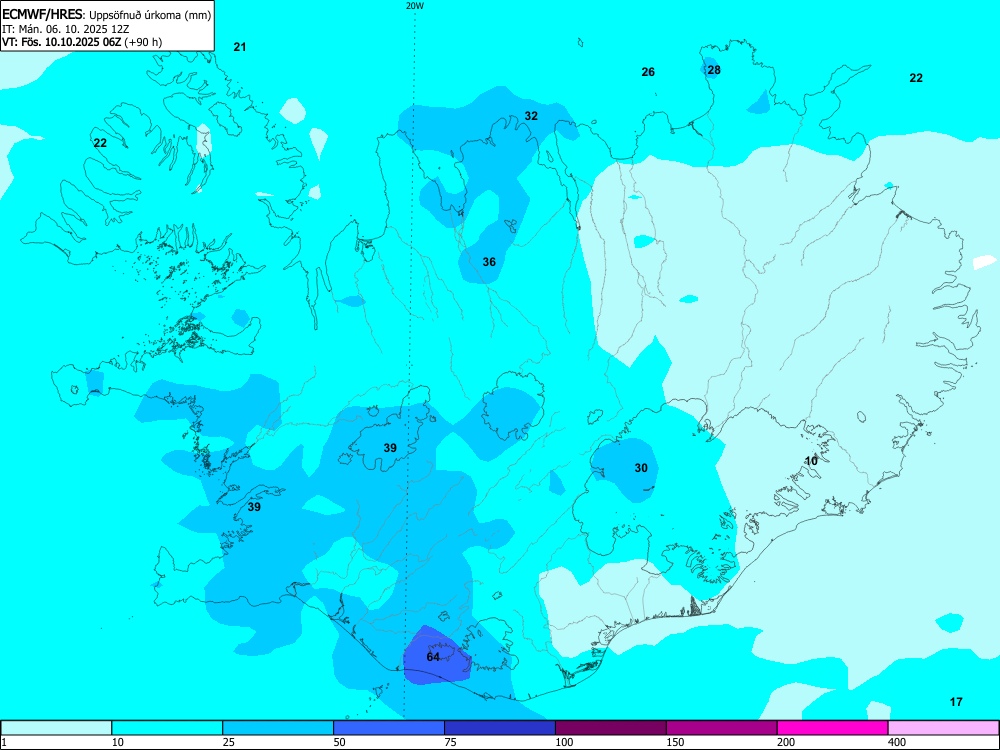Click the legend tick label 75

click(450, 742)
